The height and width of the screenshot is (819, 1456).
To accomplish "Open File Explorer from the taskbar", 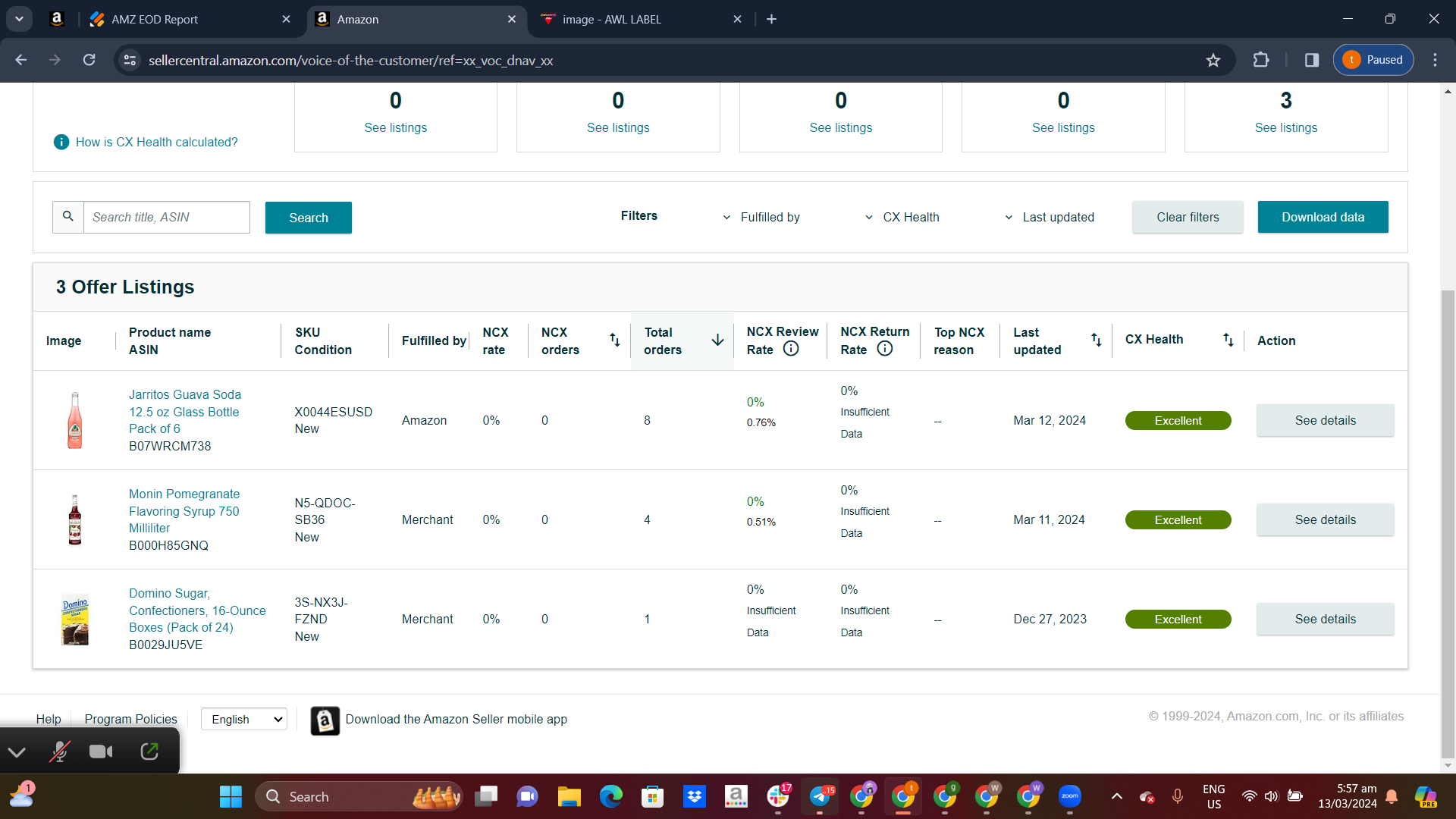I will click(569, 796).
